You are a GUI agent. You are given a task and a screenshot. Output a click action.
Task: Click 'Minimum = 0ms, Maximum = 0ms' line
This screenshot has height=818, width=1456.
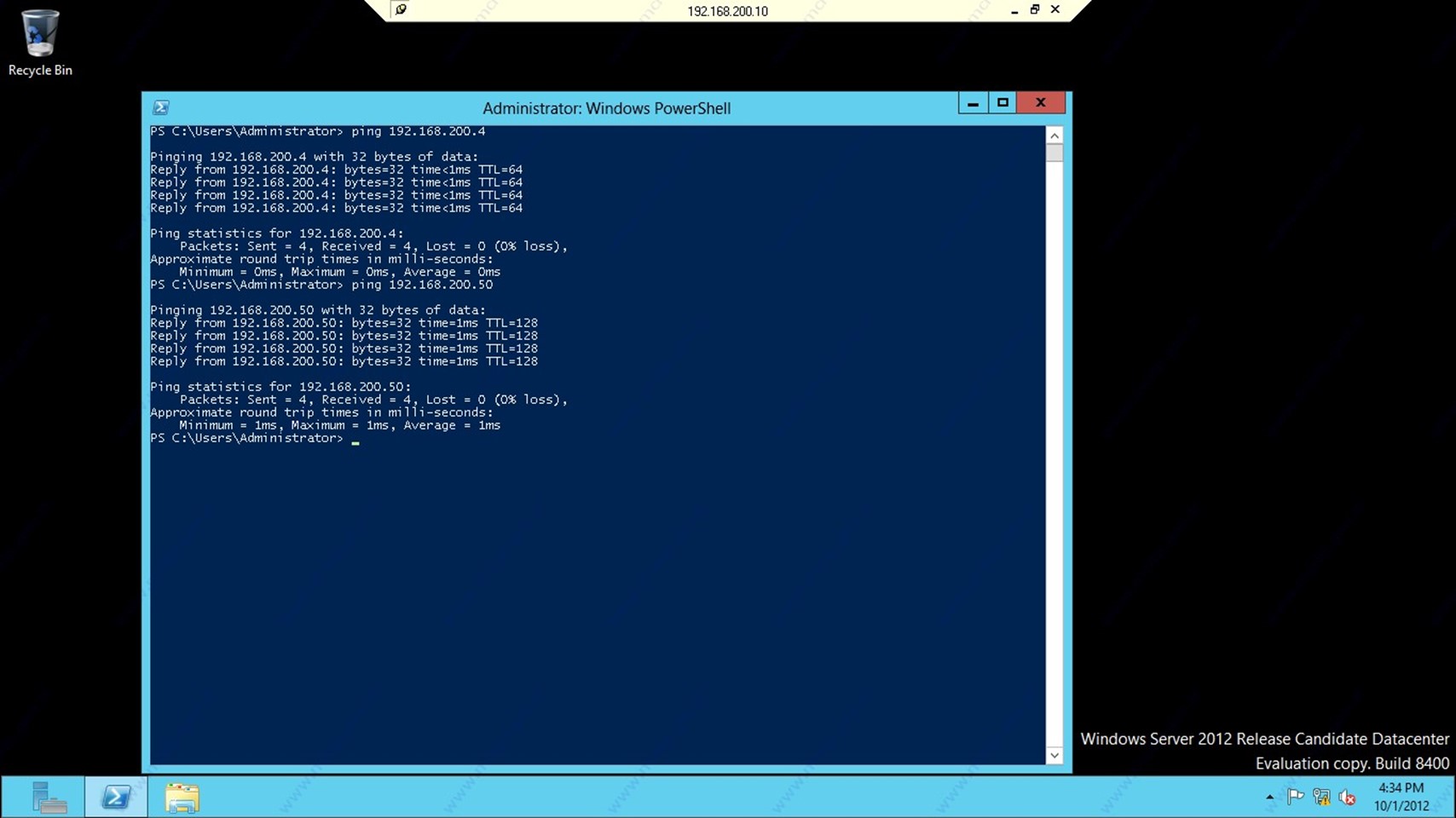[x=340, y=272]
